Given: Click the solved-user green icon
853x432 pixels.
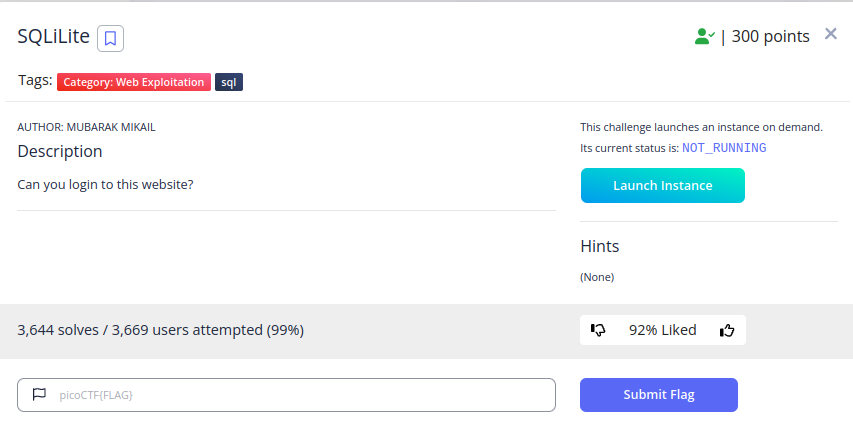Looking at the screenshot, I should [x=704, y=36].
